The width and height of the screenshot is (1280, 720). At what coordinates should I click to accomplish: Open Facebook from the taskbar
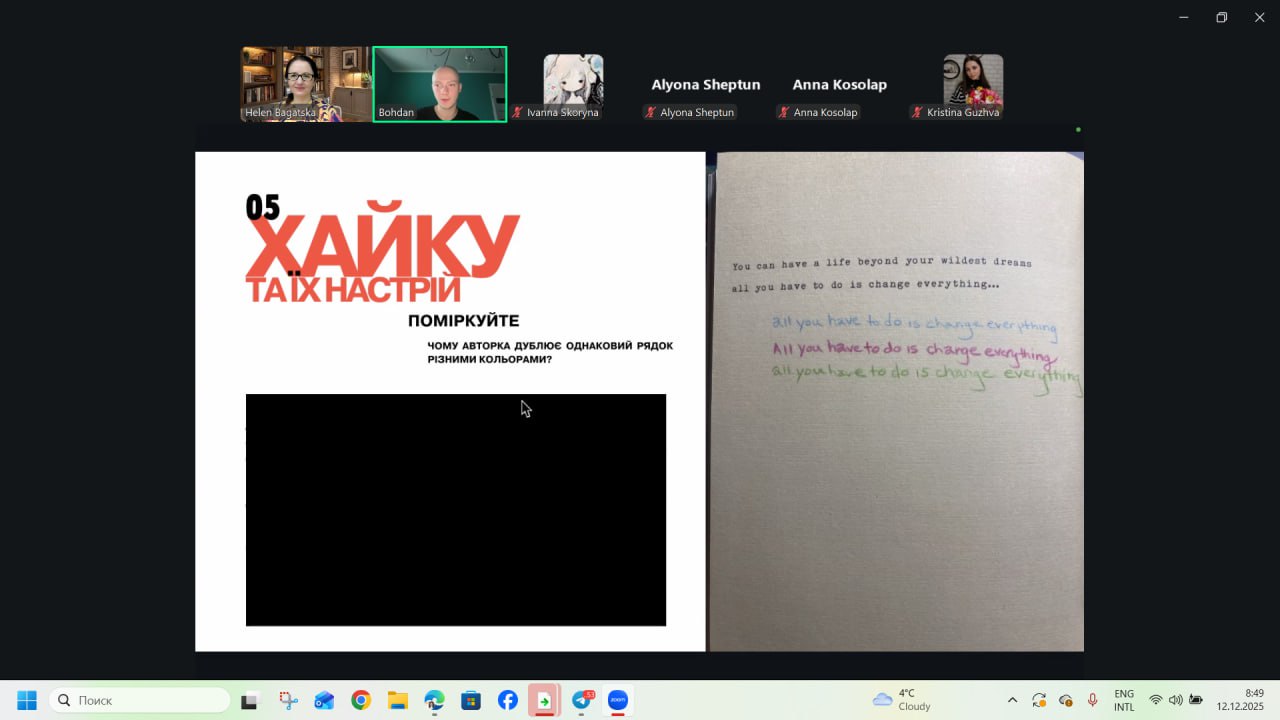(508, 700)
